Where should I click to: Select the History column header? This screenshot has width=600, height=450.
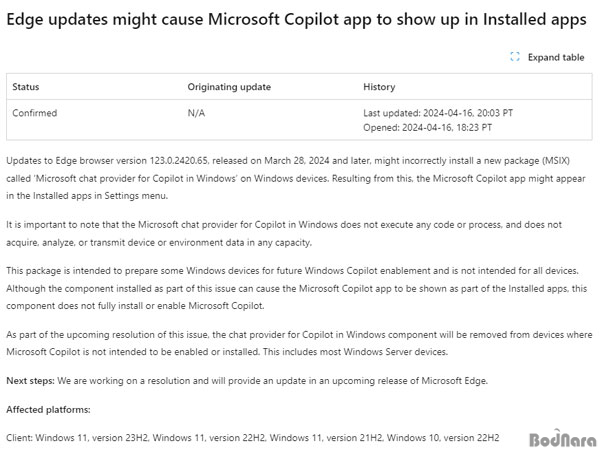[x=379, y=87]
